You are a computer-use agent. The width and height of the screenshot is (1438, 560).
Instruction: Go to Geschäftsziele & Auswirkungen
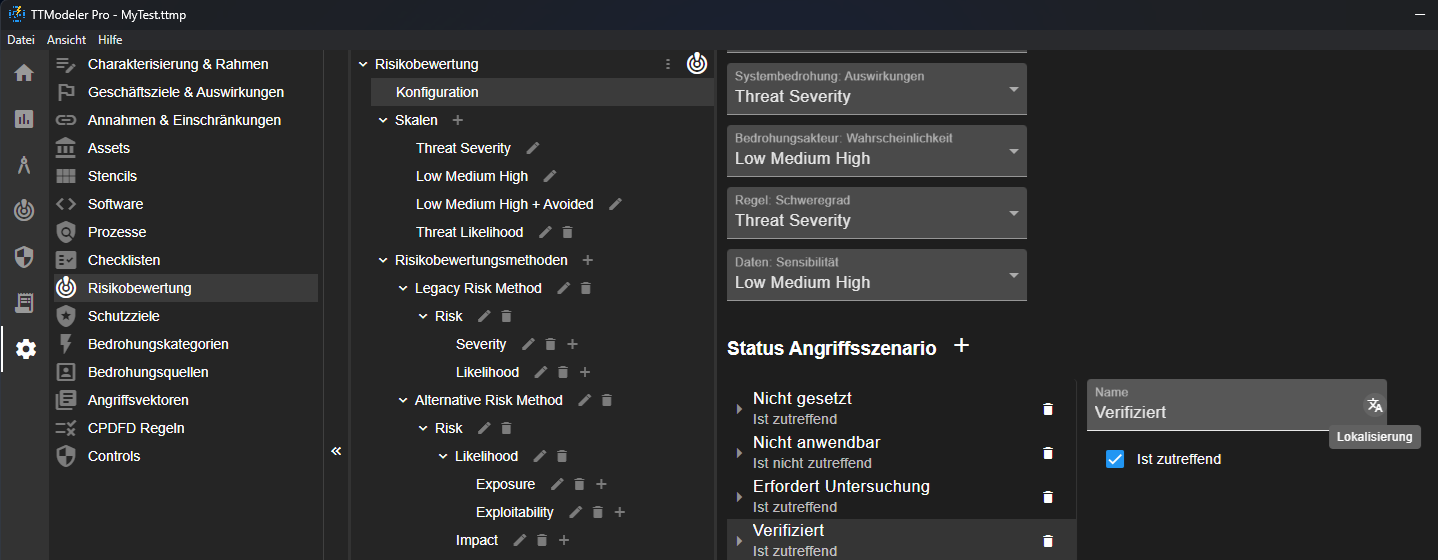point(185,92)
